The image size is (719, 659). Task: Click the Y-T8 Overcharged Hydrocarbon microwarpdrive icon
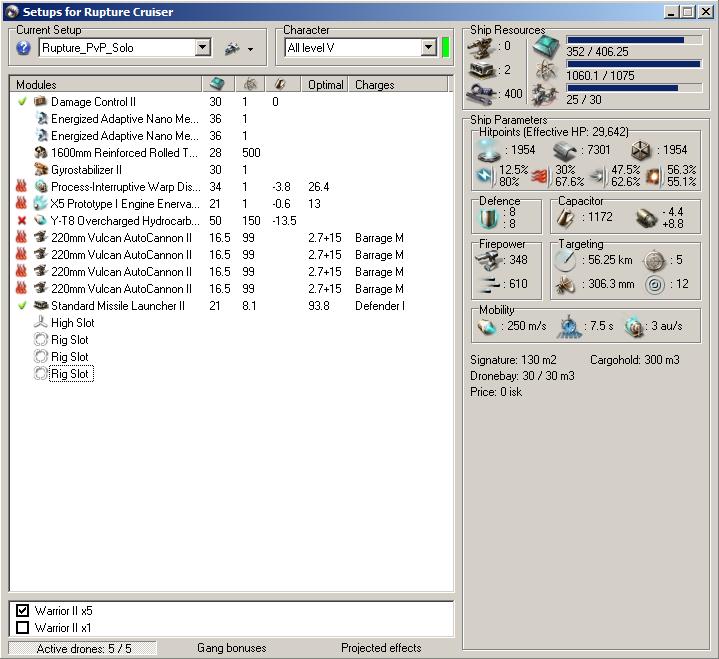tap(40, 220)
